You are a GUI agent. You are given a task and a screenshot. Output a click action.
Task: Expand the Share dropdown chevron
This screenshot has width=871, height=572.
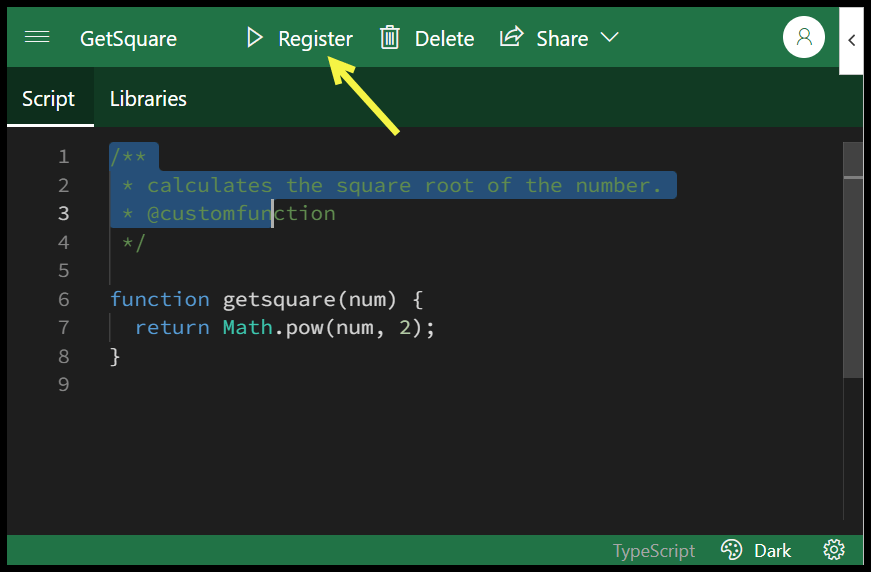(x=609, y=38)
